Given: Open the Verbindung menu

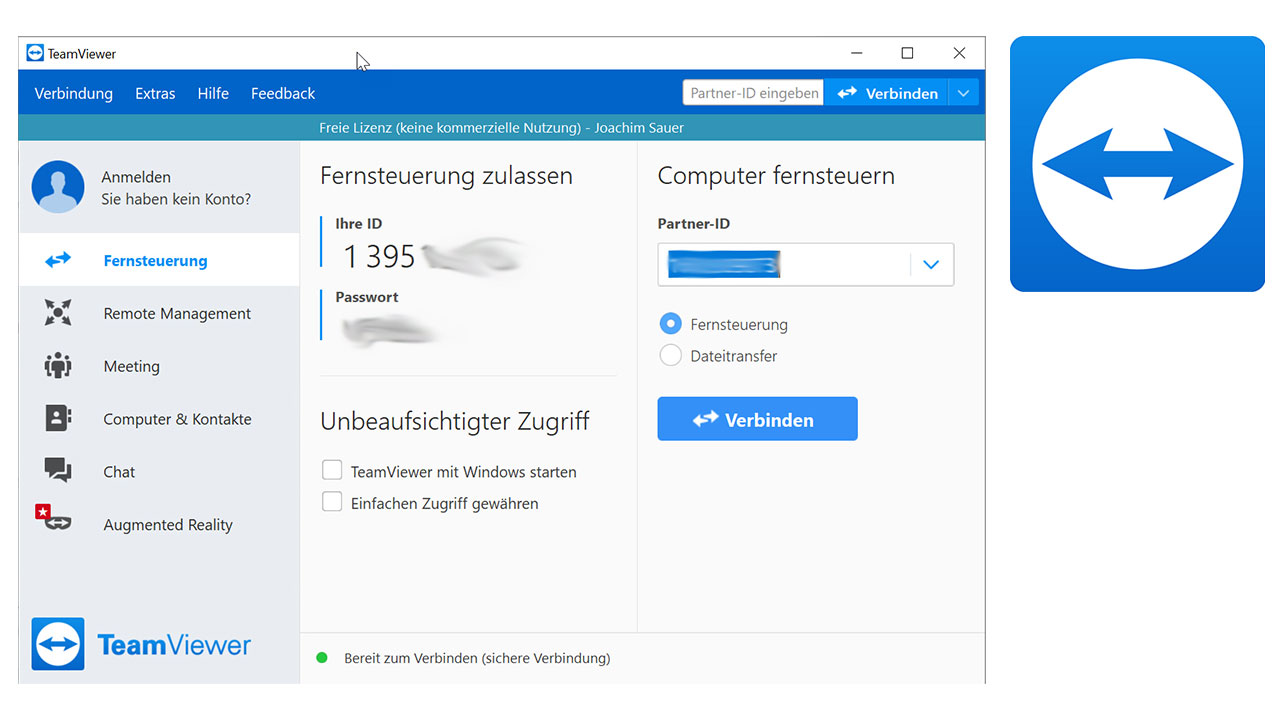Looking at the screenshot, I should click(74, 93).
